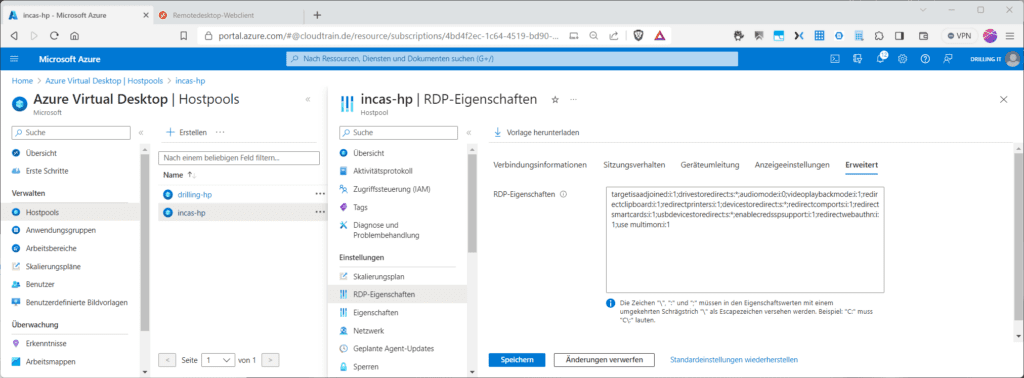The height and width of the screenshot is (378, 1024).
Task: Click Erstellen to create a hostpool
Action: [x=187, y=132]
